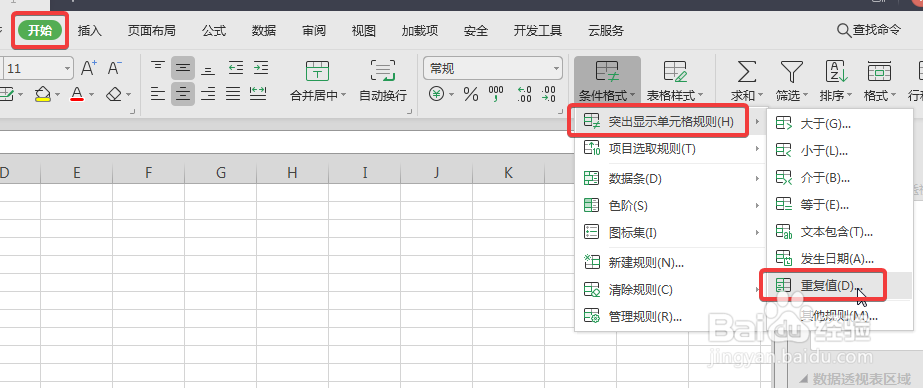Open 开发工具 ribbon tab
923x388 pixels.
coord(537,31)
